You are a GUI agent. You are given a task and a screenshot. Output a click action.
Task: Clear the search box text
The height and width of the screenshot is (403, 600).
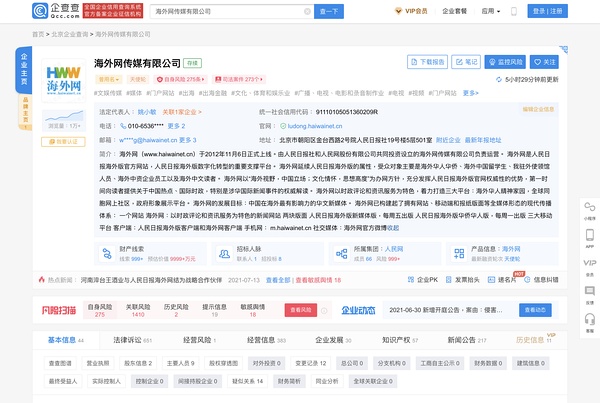click(309, 13)
